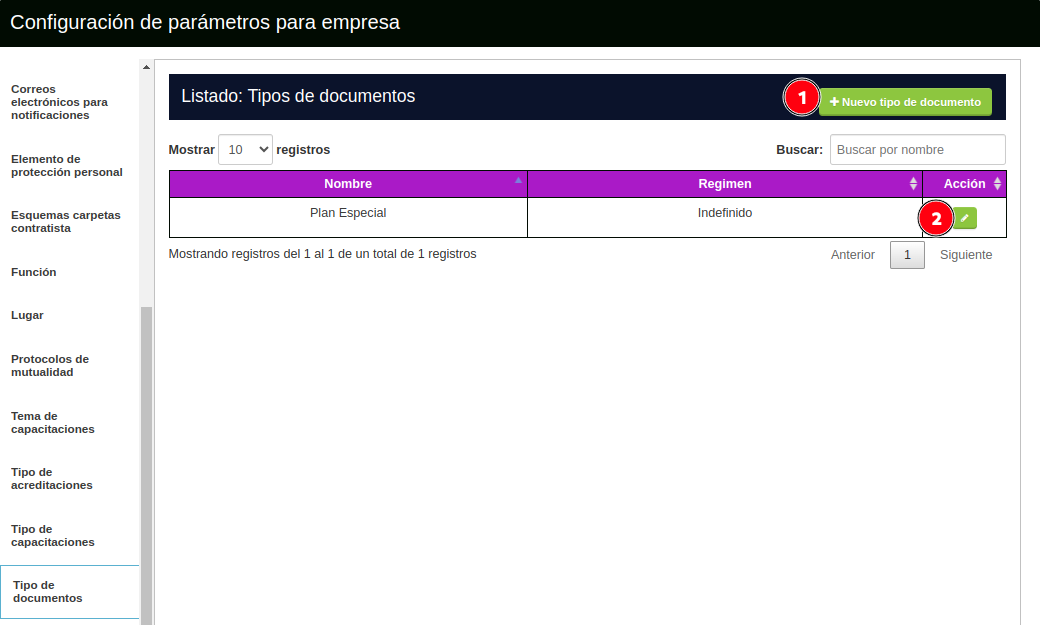Viewport: 1040px width, 625px height.
Task: Sort table by Regimen column header
Action: [724, 184]
